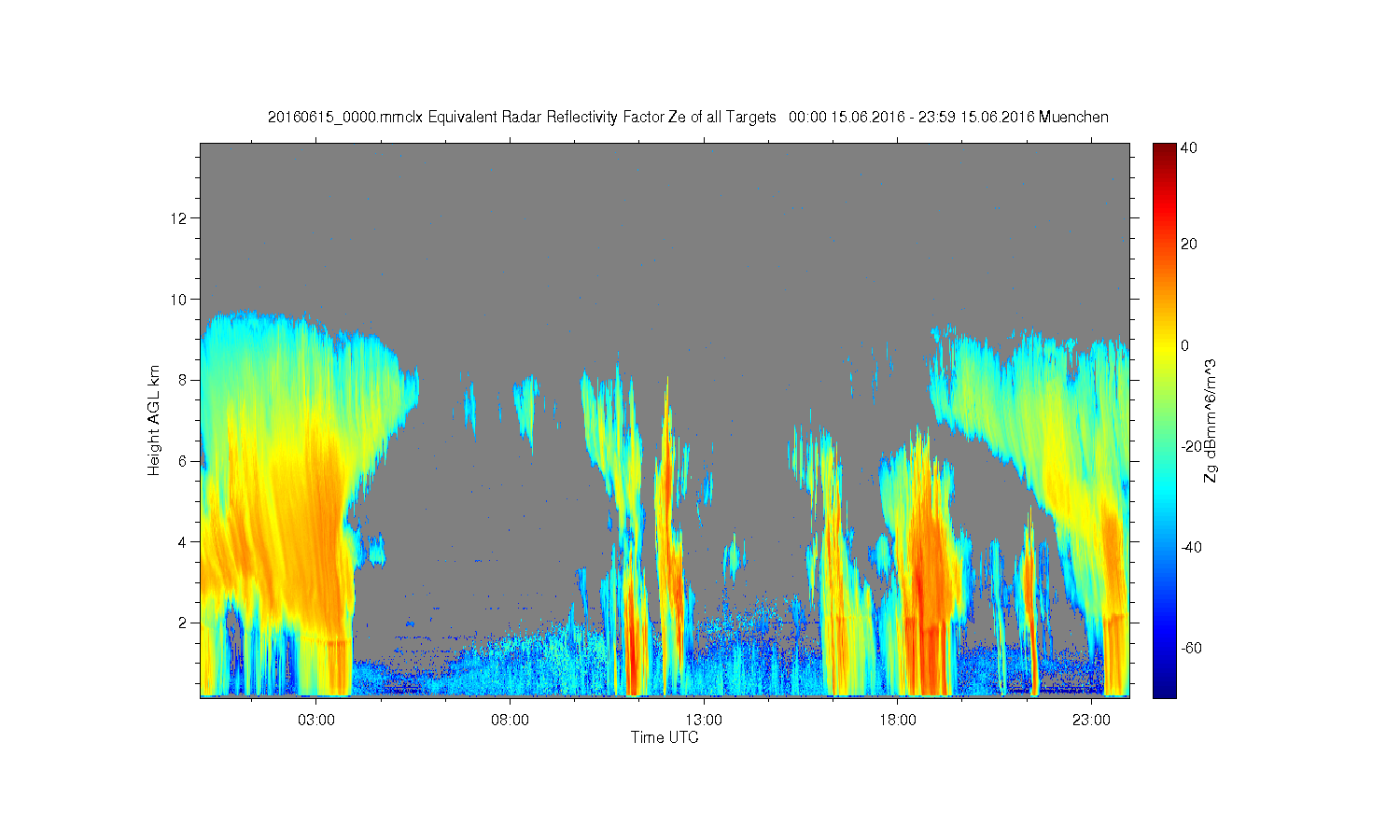
Task: Click the '08:00' time tick label
Action: tap(511, 721)
